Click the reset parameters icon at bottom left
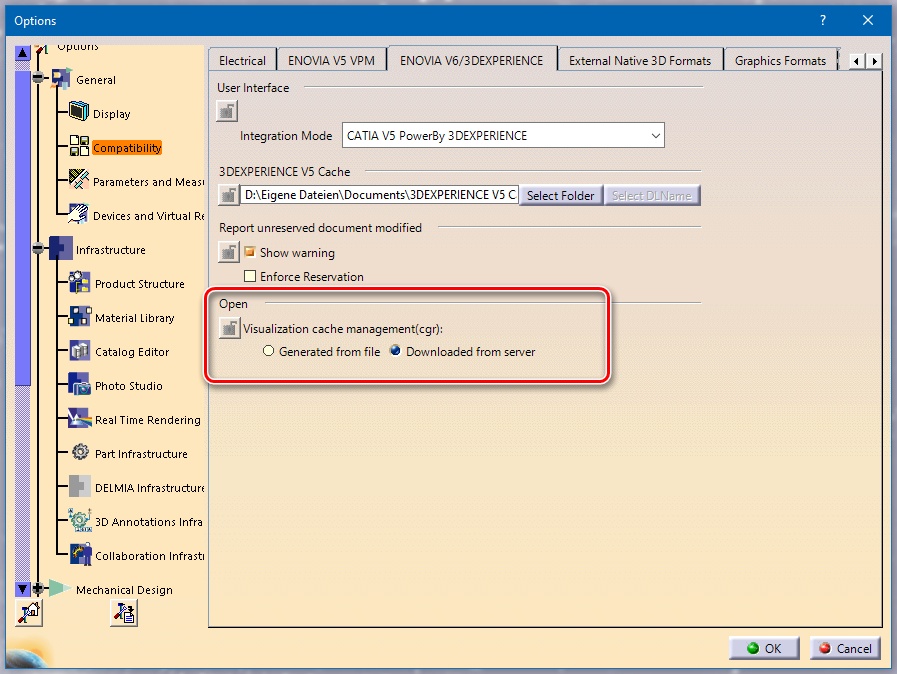897x674 pixels. point(29,613)
